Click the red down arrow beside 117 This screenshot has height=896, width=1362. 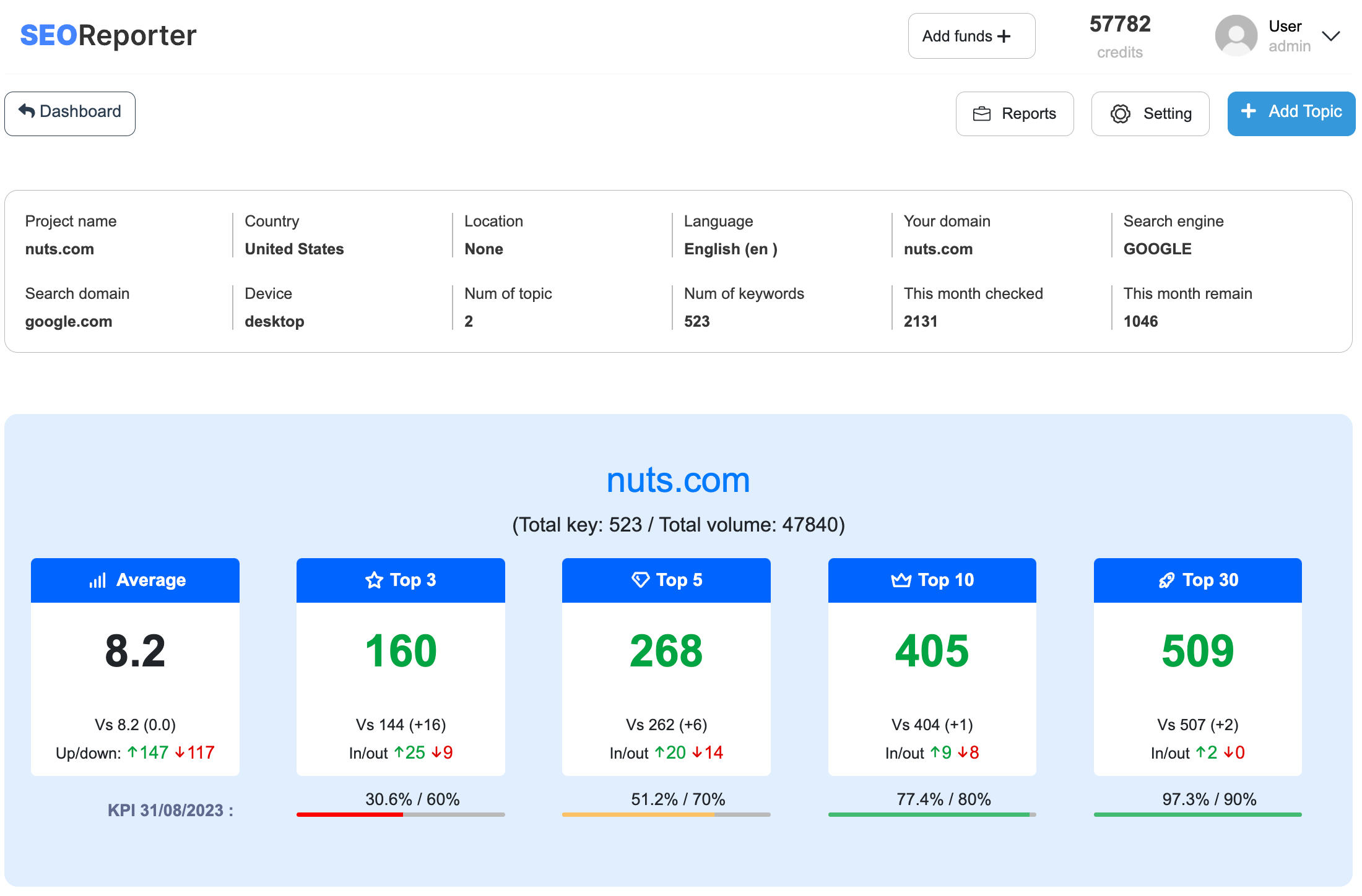(180, 752)
